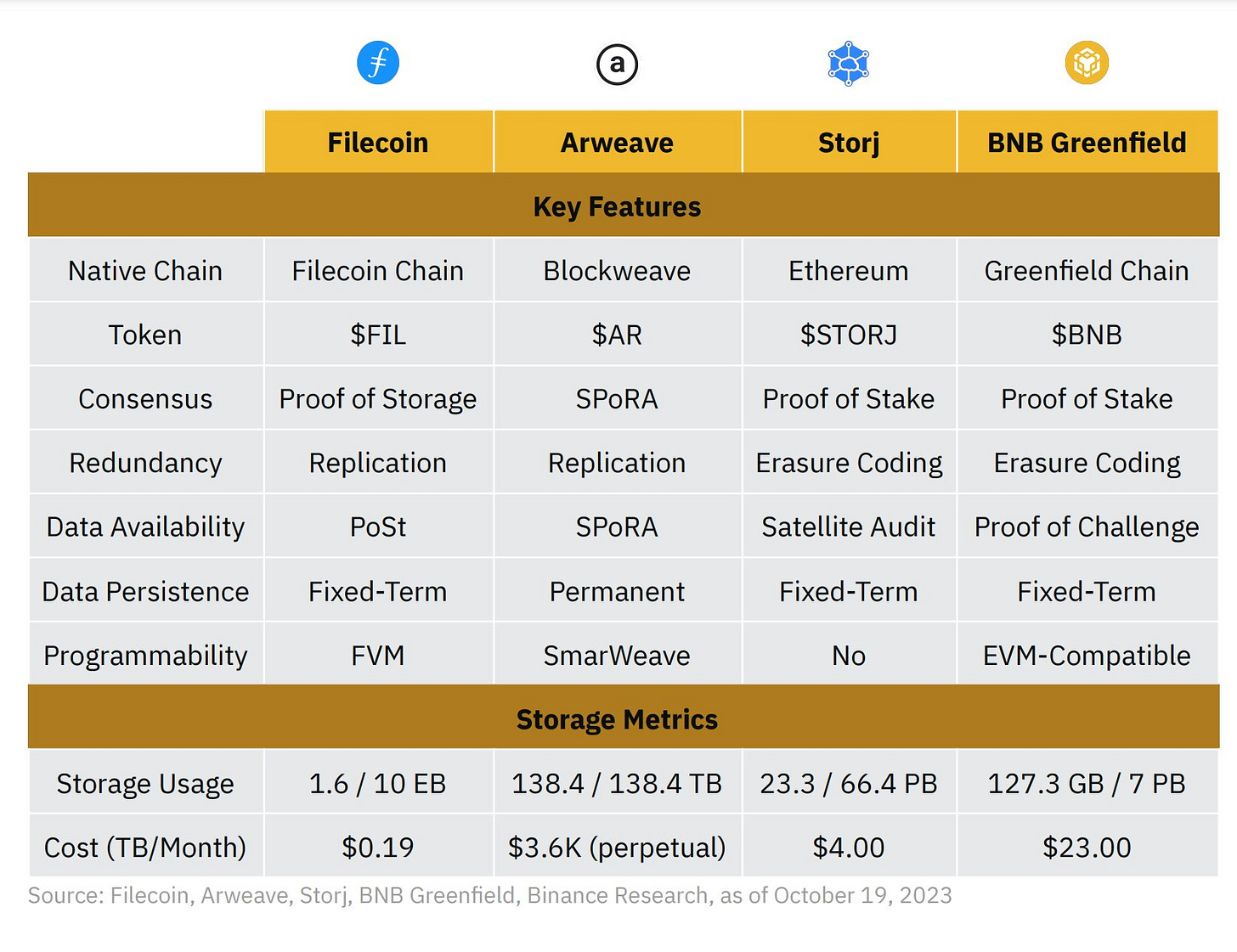This screenshot has width=1237, height=952.
Task: Click the blue Filecoin logo icon
Action: (378, 63)
